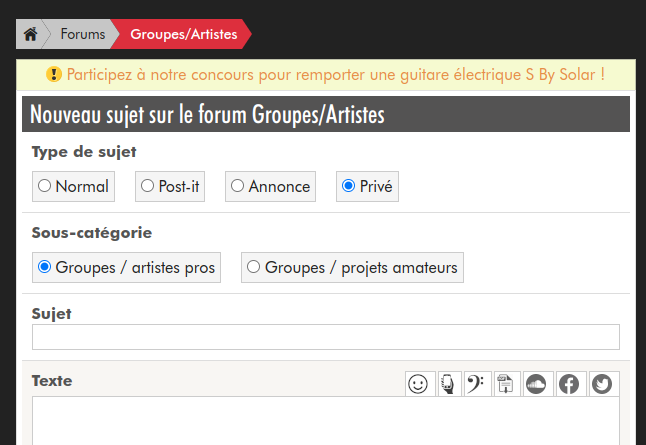Open the smiley emoticon picker
This screenshot has height=445, width=646.
click(418, 384)
